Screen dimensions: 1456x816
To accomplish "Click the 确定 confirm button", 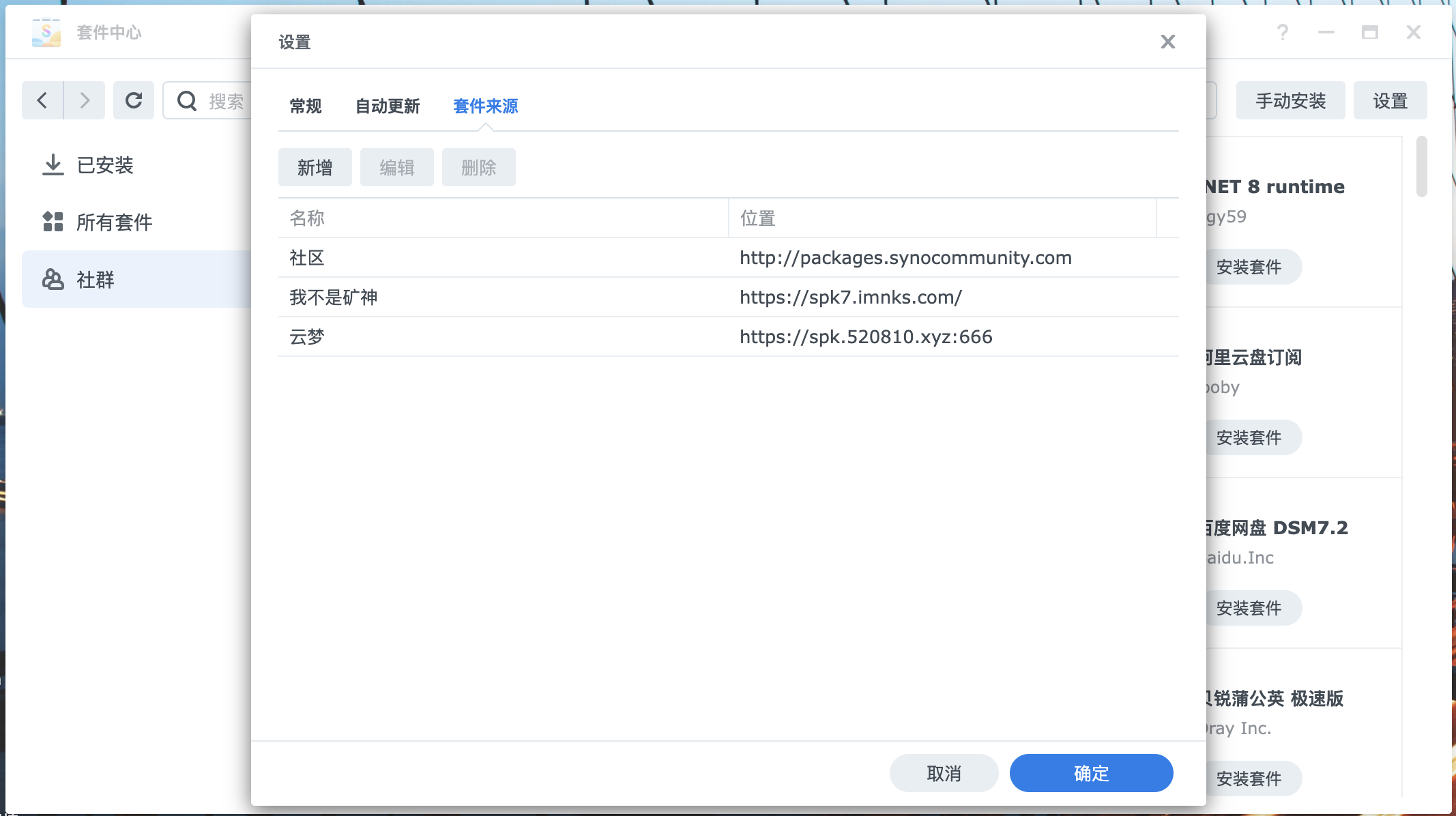I will click(1090, 774).
